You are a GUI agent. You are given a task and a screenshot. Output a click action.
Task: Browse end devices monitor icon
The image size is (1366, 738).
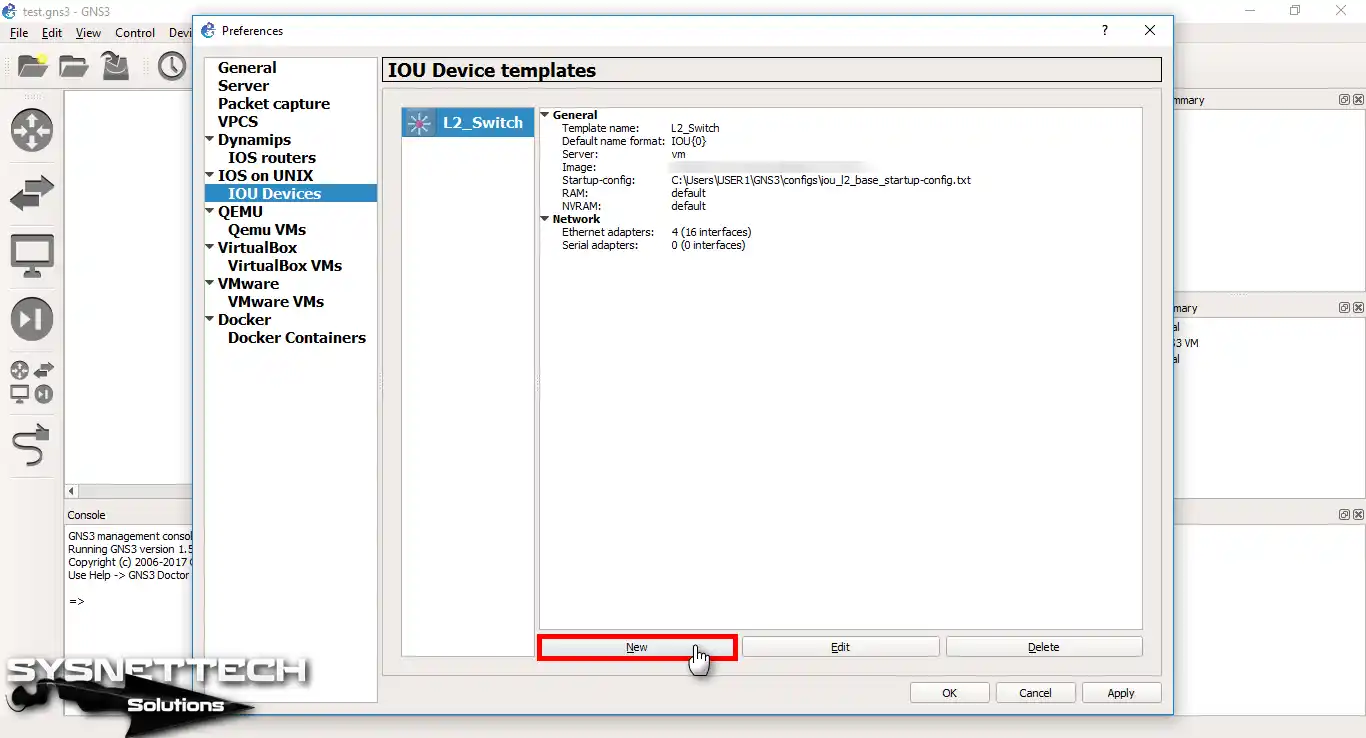click(32, 257)
